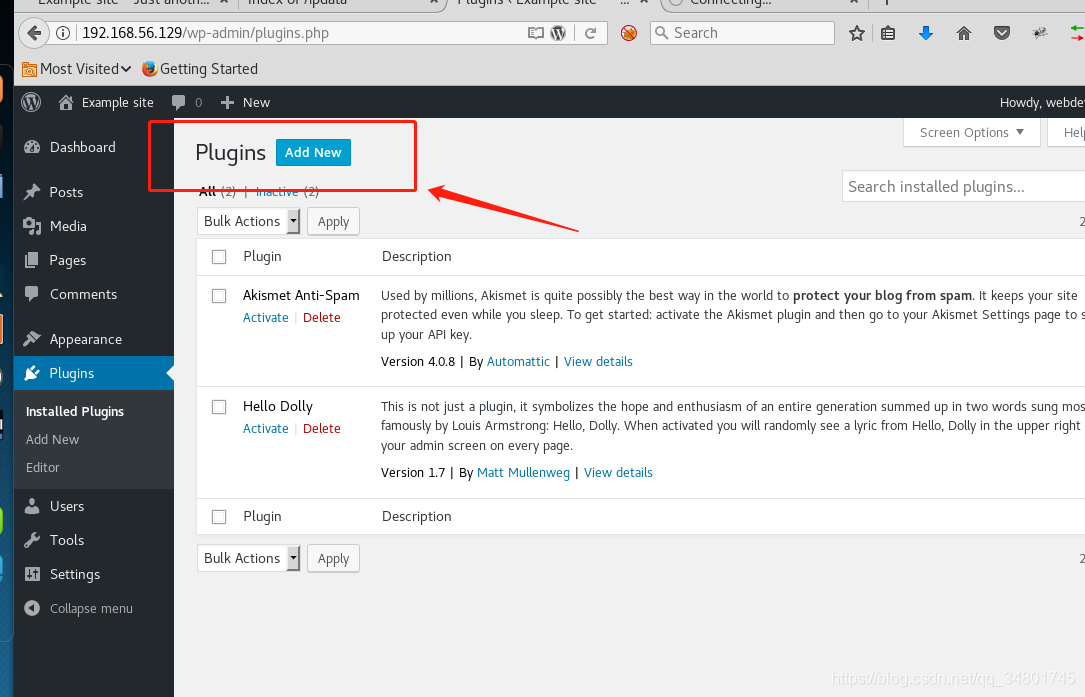Image resolution: width=1085 pixels, height=697 pixels.
Task: Focus the Search installed plugins field
Action: 963,186
